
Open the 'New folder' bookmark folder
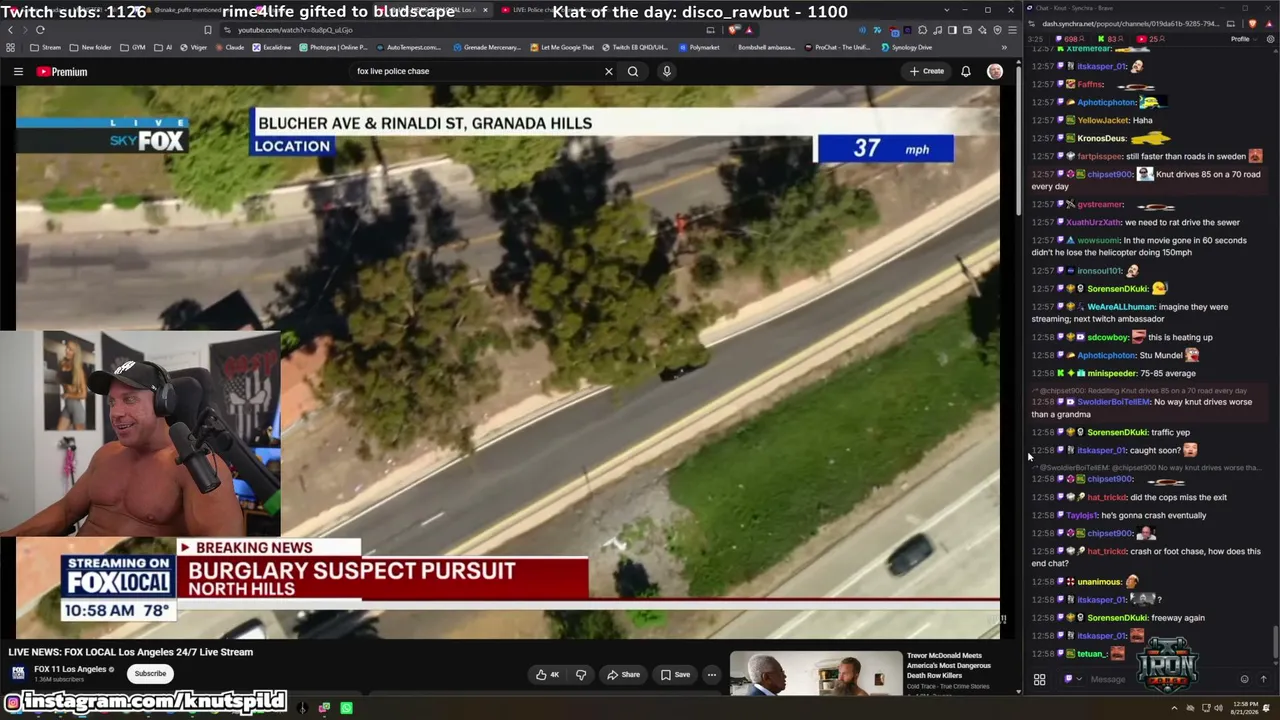(x=91, y=47)
